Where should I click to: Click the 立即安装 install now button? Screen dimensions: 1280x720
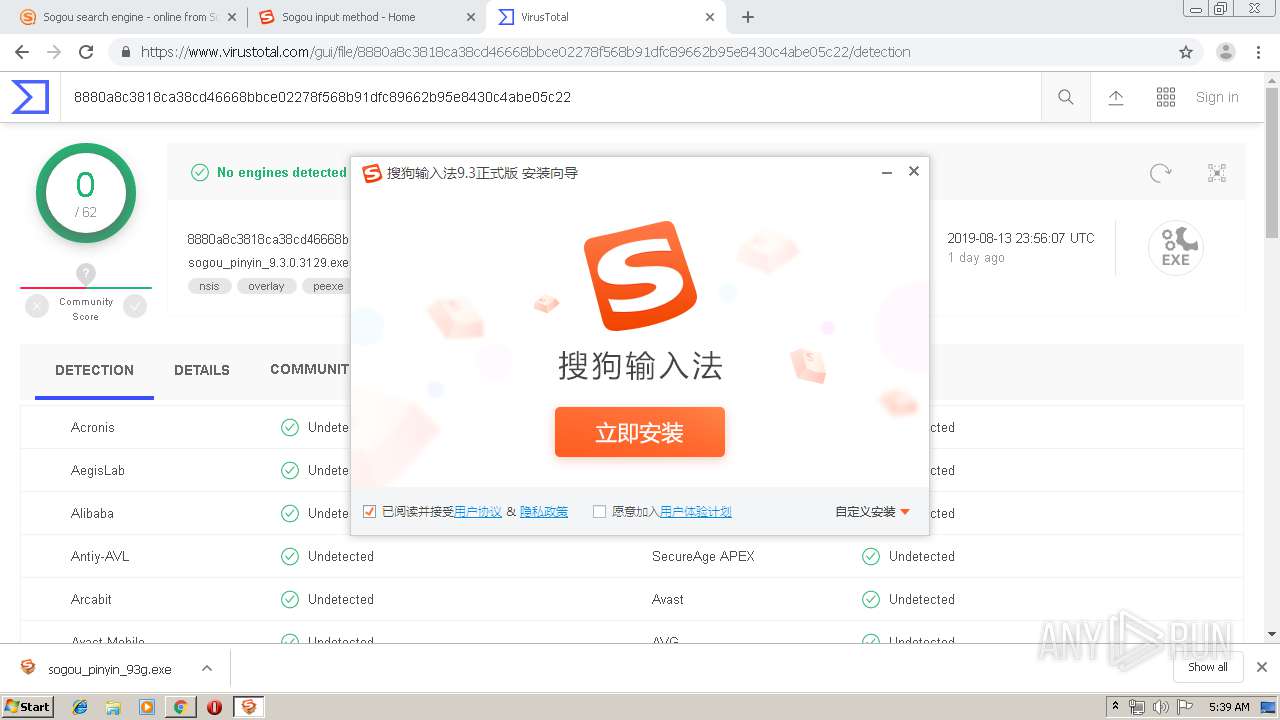click(640, 432)
